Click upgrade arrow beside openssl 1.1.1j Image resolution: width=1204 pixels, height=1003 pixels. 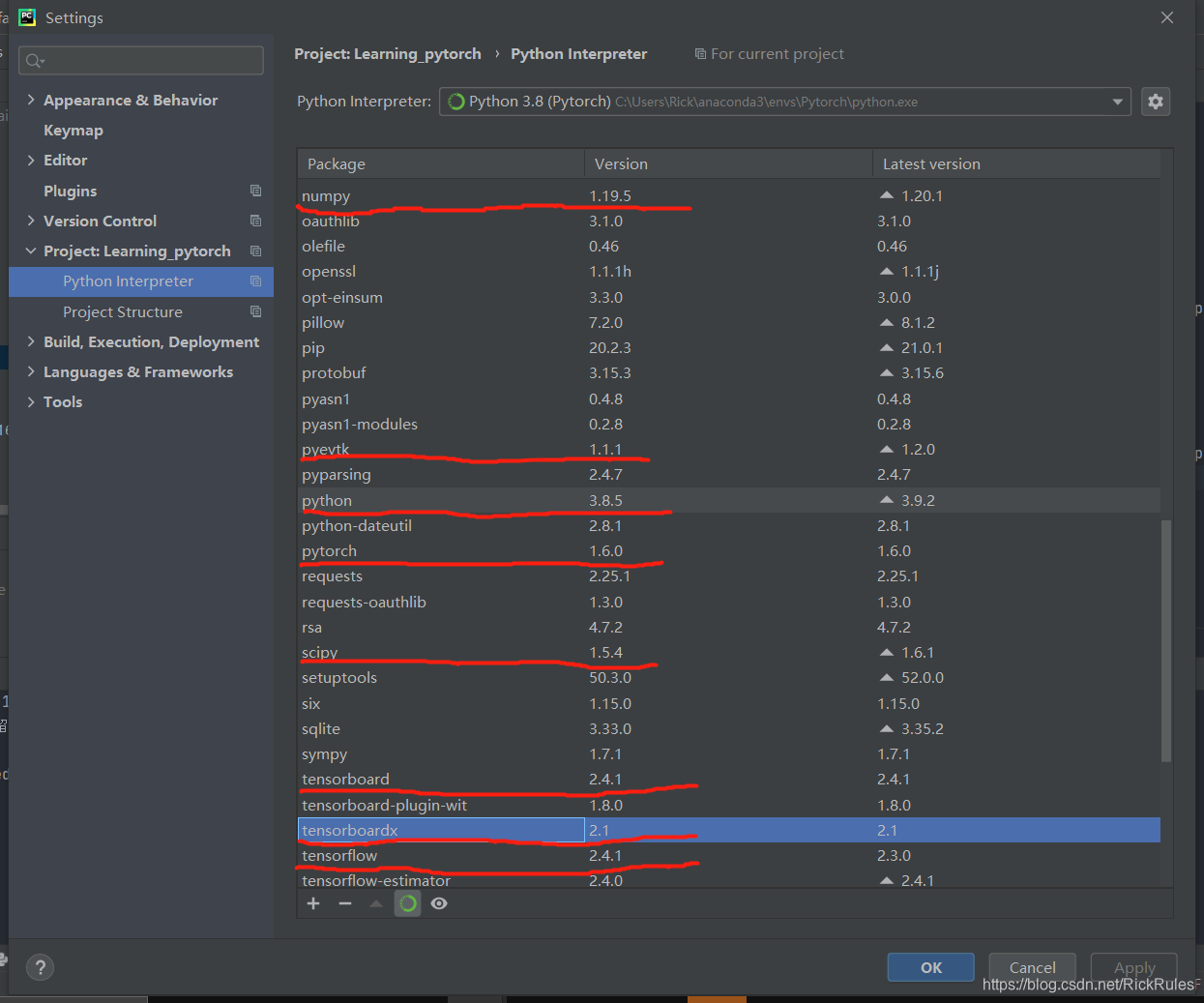pyautogui.click(x=886, y=271)
